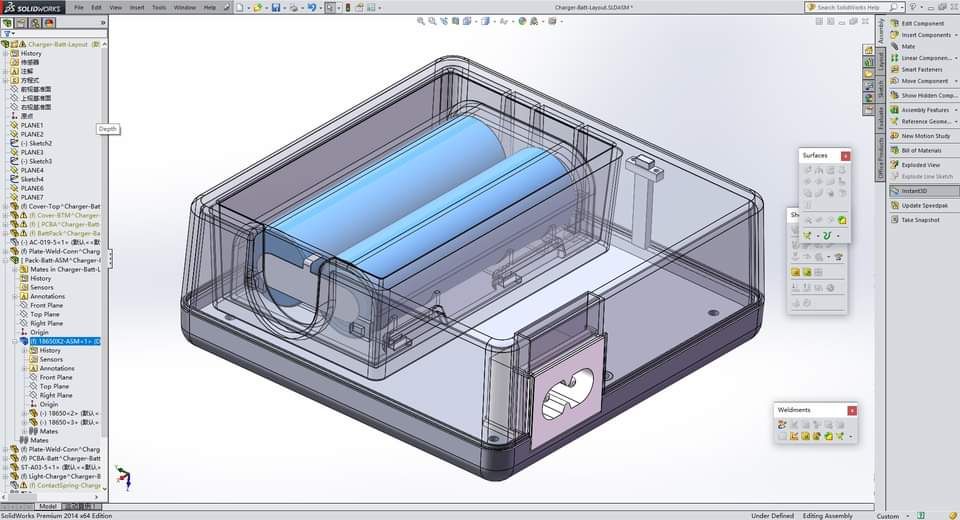Toggle the Instant3D button
The height and width of the screenshot is (520, 960).
(923, 191)
